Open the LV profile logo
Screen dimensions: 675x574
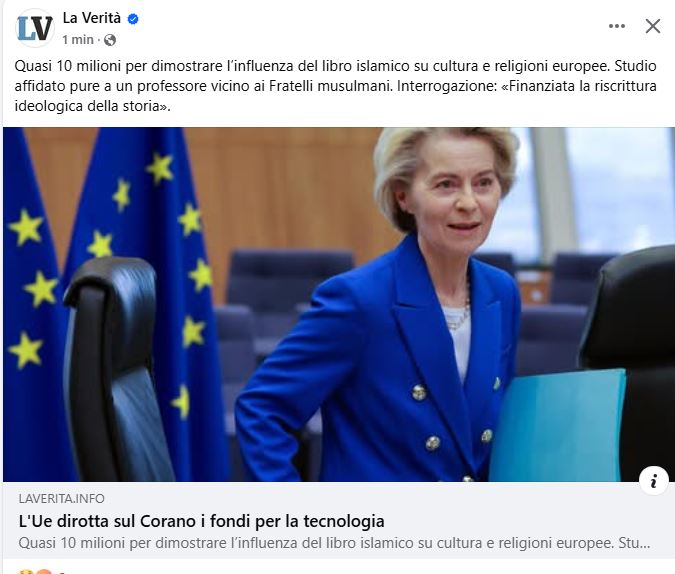pos(35,28)
